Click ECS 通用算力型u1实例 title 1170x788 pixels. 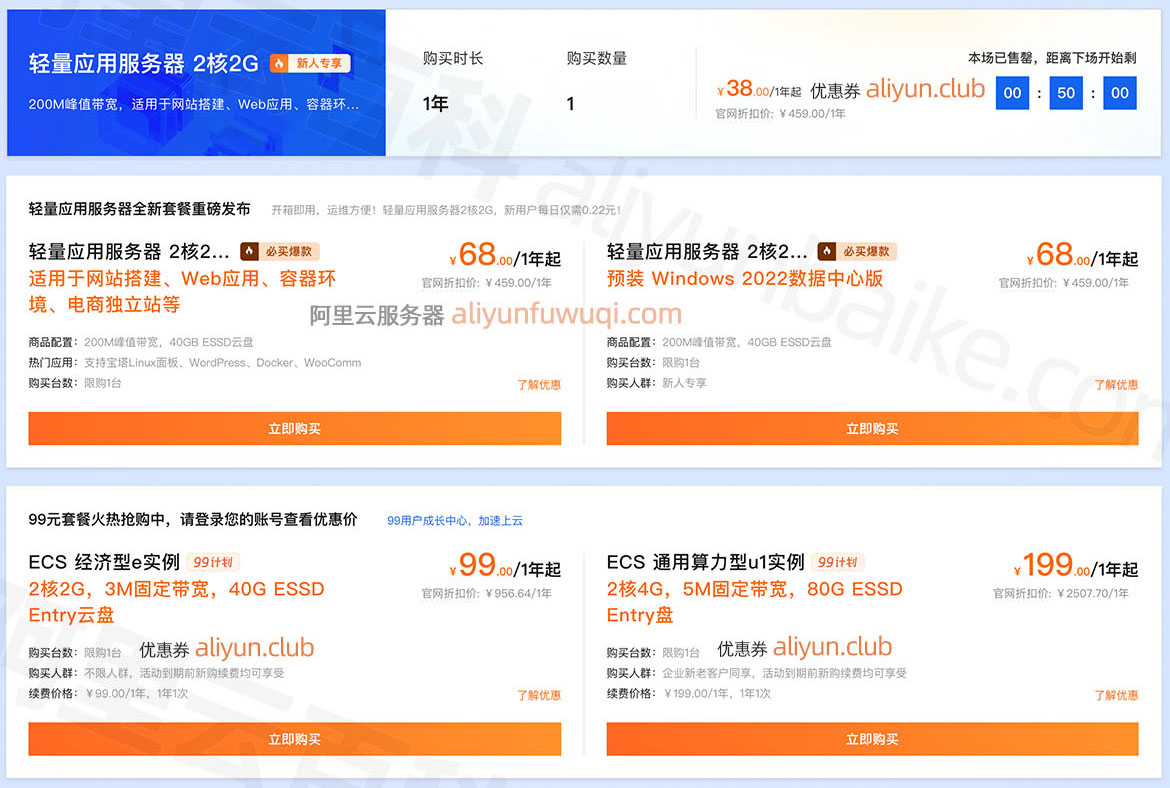pyautogui.click(x=706, y=562)
